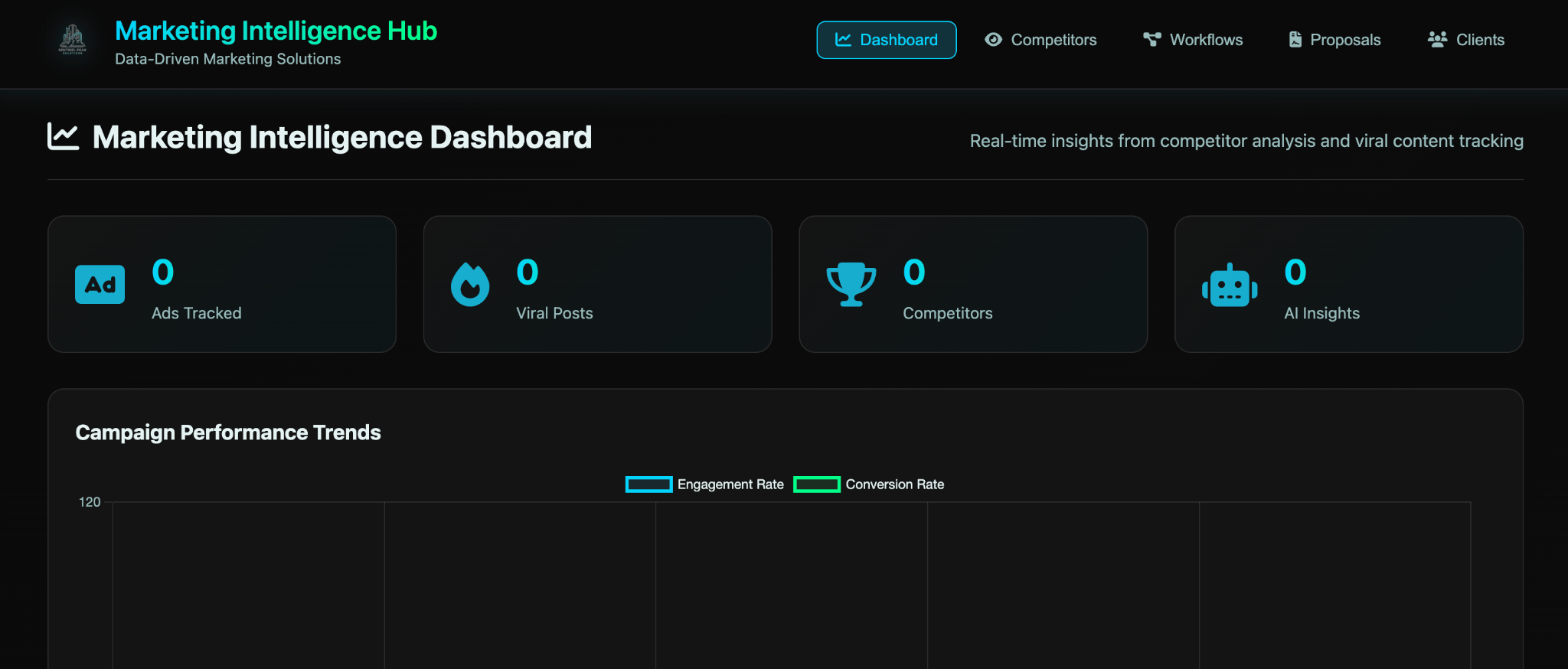Open the AI Insights stat card
The image size is (1568, 669).
tap(1348, 284)
